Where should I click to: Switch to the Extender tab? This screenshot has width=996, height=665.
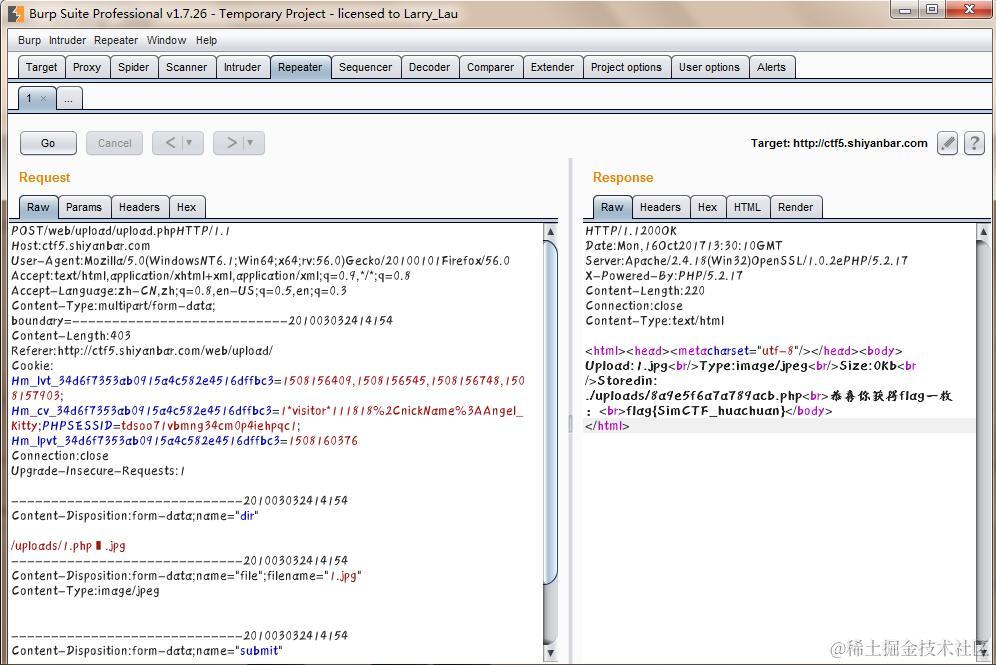click(553, 67)
